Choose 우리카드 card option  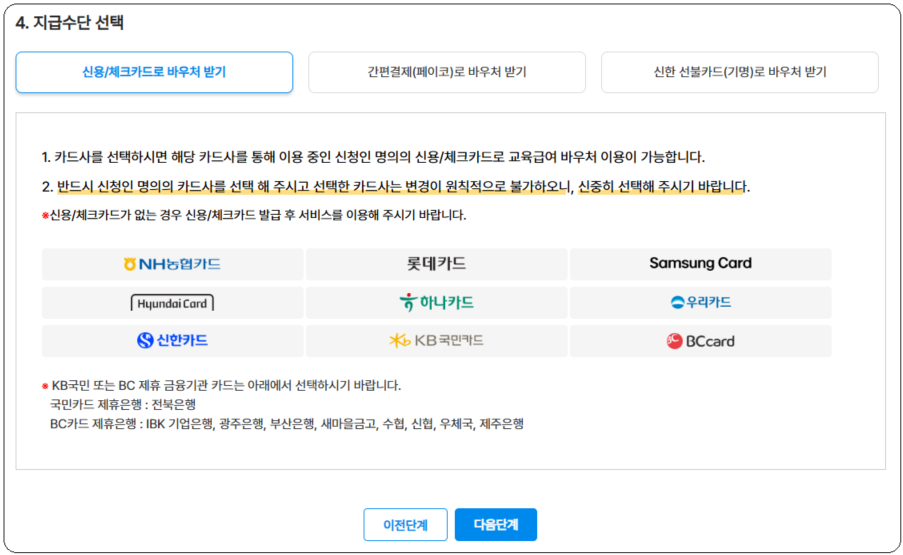coord(700,303)
